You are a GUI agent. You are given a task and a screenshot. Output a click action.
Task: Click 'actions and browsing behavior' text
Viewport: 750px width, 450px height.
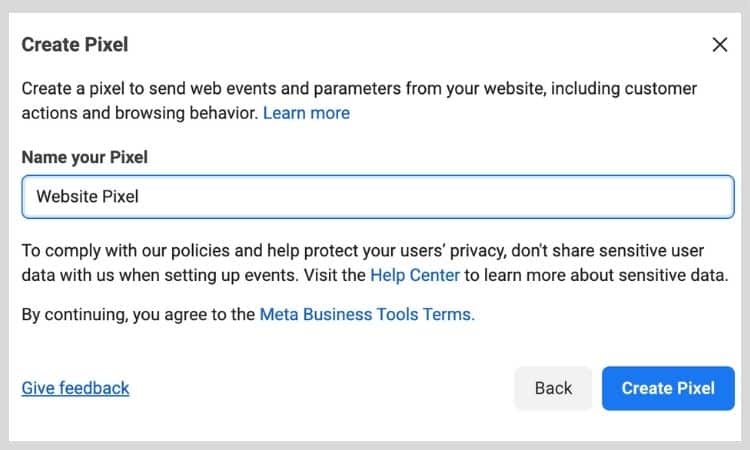click(141, 113)
